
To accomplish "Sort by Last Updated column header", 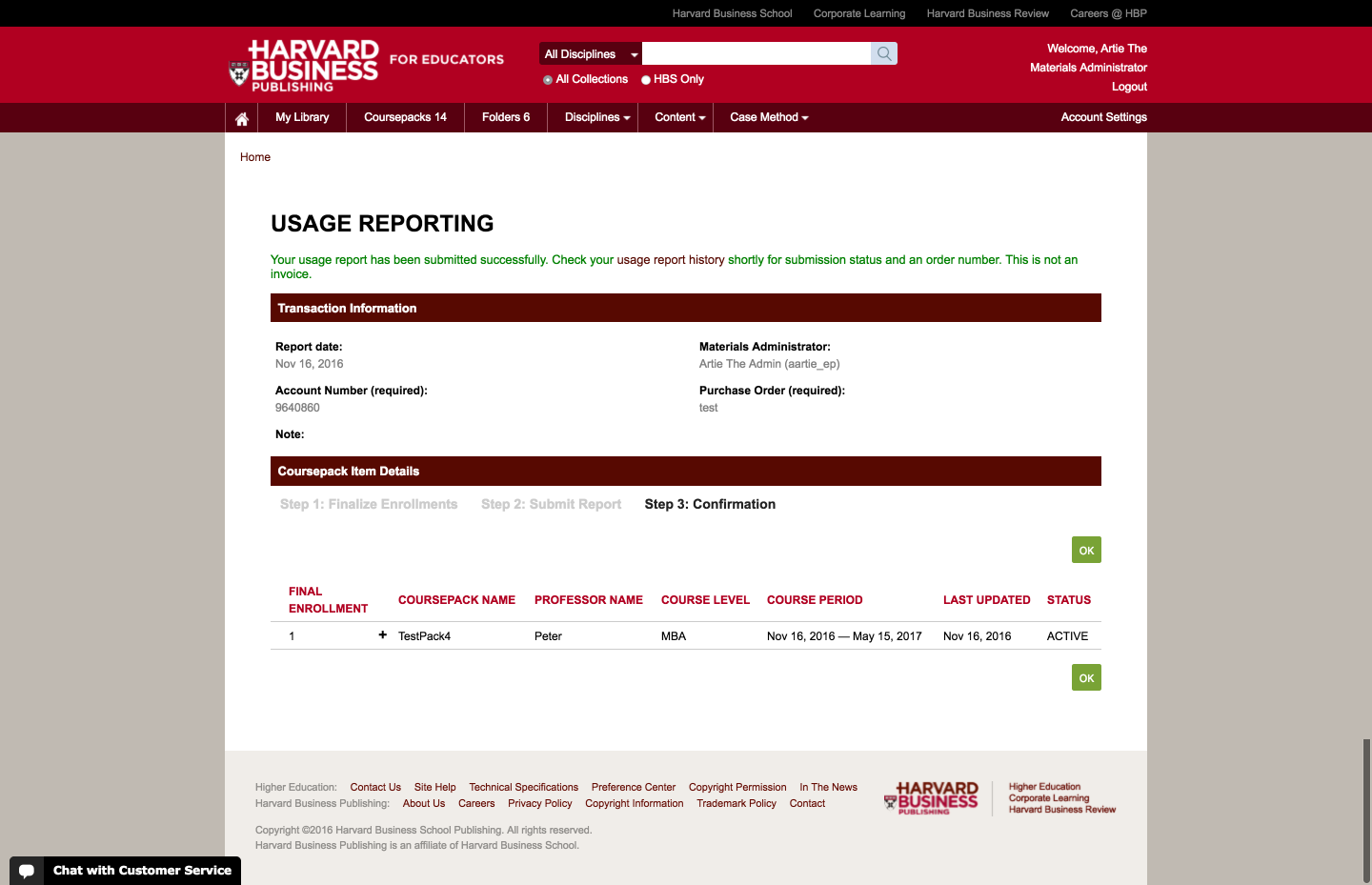I will pos(986,600).
